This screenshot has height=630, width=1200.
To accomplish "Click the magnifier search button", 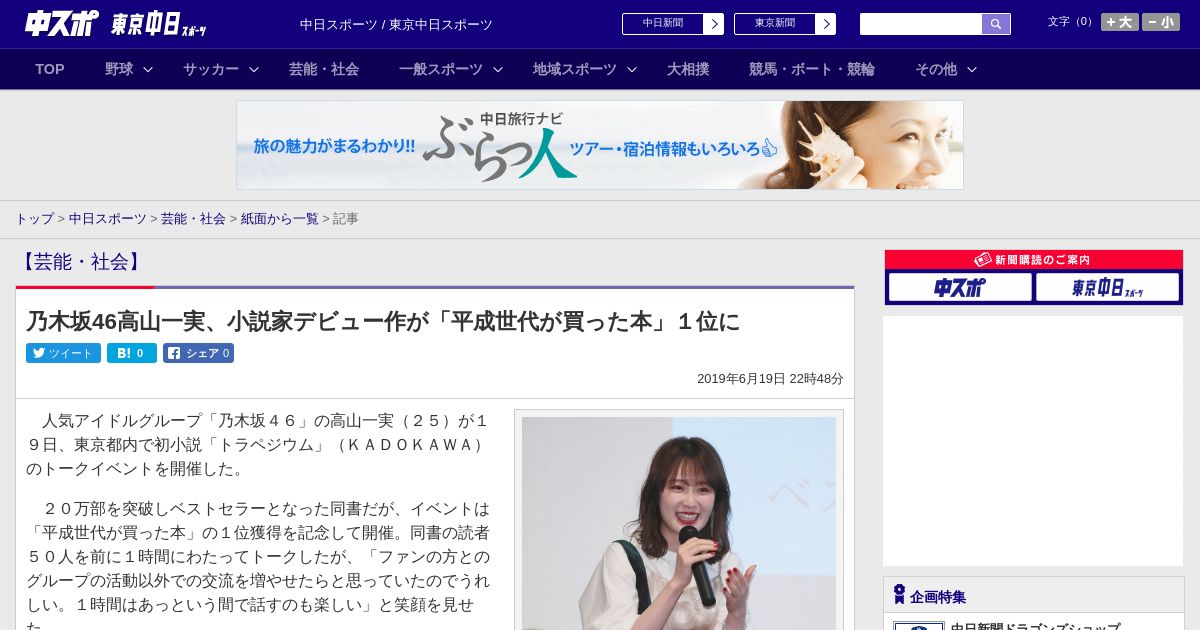I will coord(996,24).
